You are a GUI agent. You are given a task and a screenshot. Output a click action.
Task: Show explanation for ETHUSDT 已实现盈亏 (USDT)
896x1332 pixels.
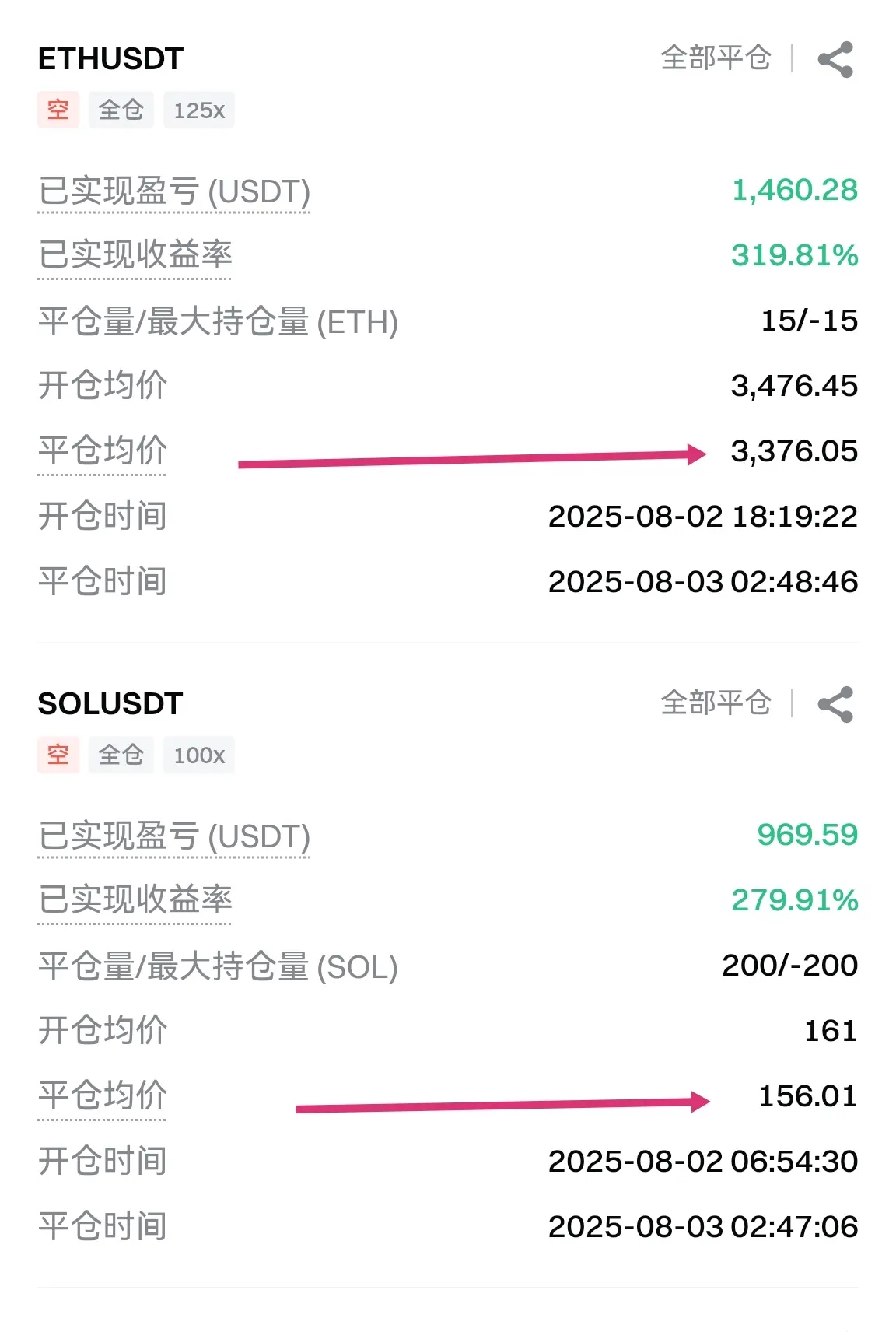click(174, 192)
